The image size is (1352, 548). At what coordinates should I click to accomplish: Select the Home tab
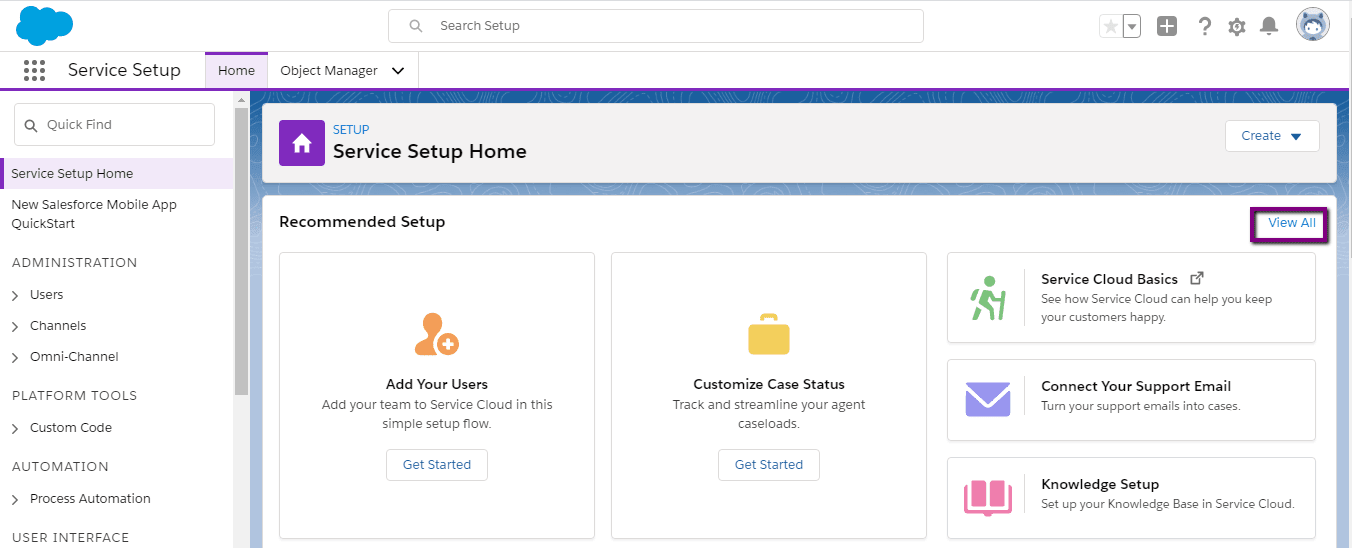[x=237, y=71]
